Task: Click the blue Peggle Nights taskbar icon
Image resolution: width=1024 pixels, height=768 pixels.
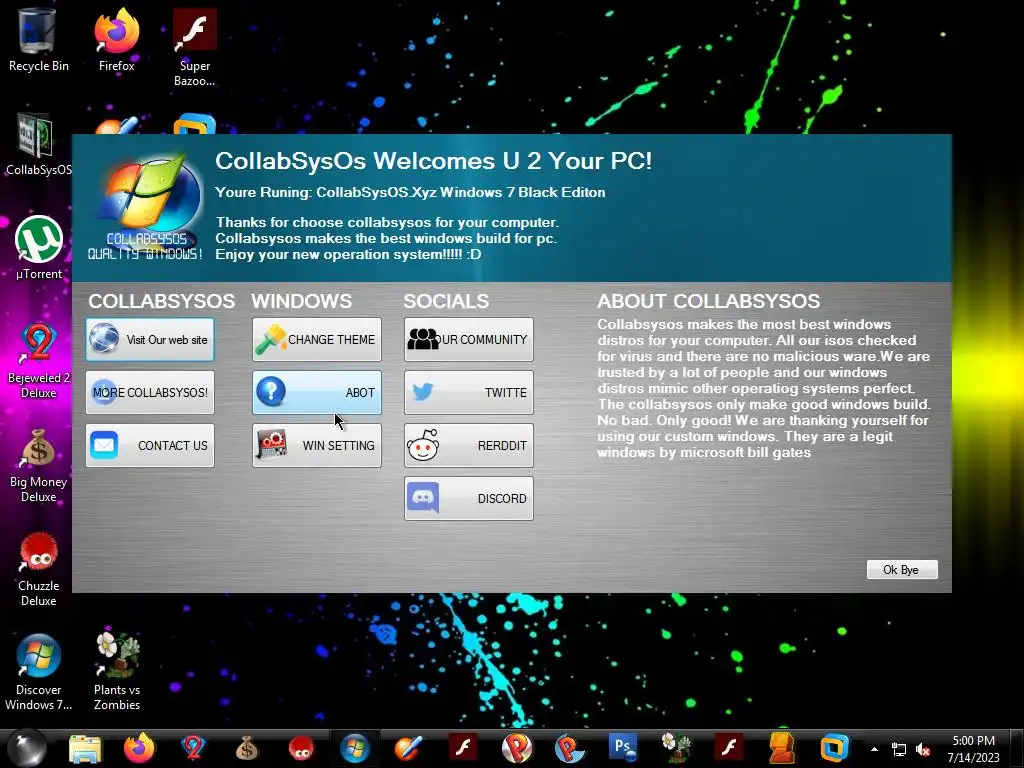Action: click(569, 748)
